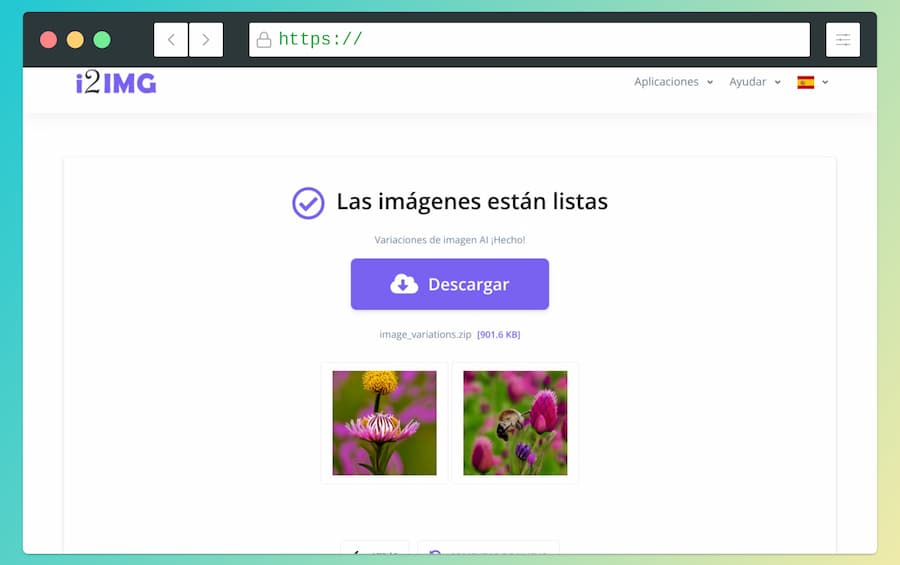This screenshot has width=900, height=565.
Task: Open the browser settings sliders button
Action: tap(843, 40)
